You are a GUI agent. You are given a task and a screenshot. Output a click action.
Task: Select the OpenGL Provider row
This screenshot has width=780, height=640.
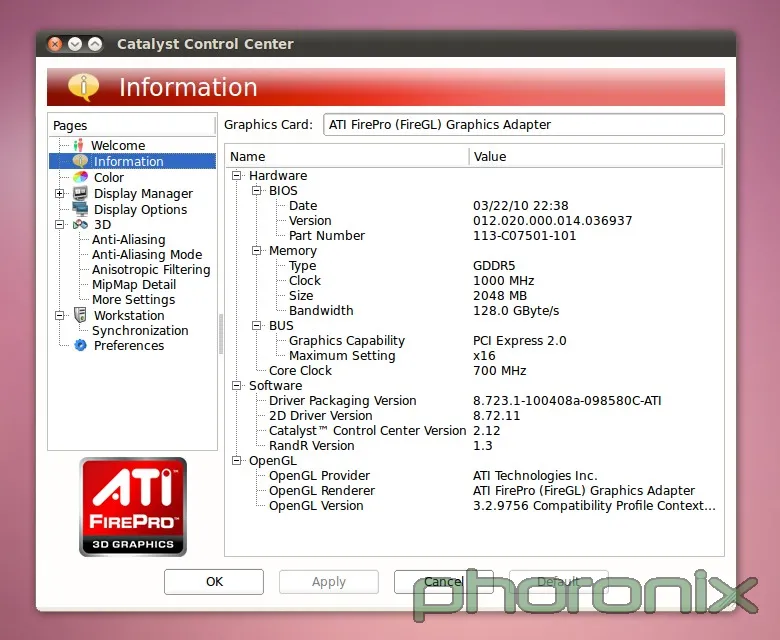click(x=474, y=475)
